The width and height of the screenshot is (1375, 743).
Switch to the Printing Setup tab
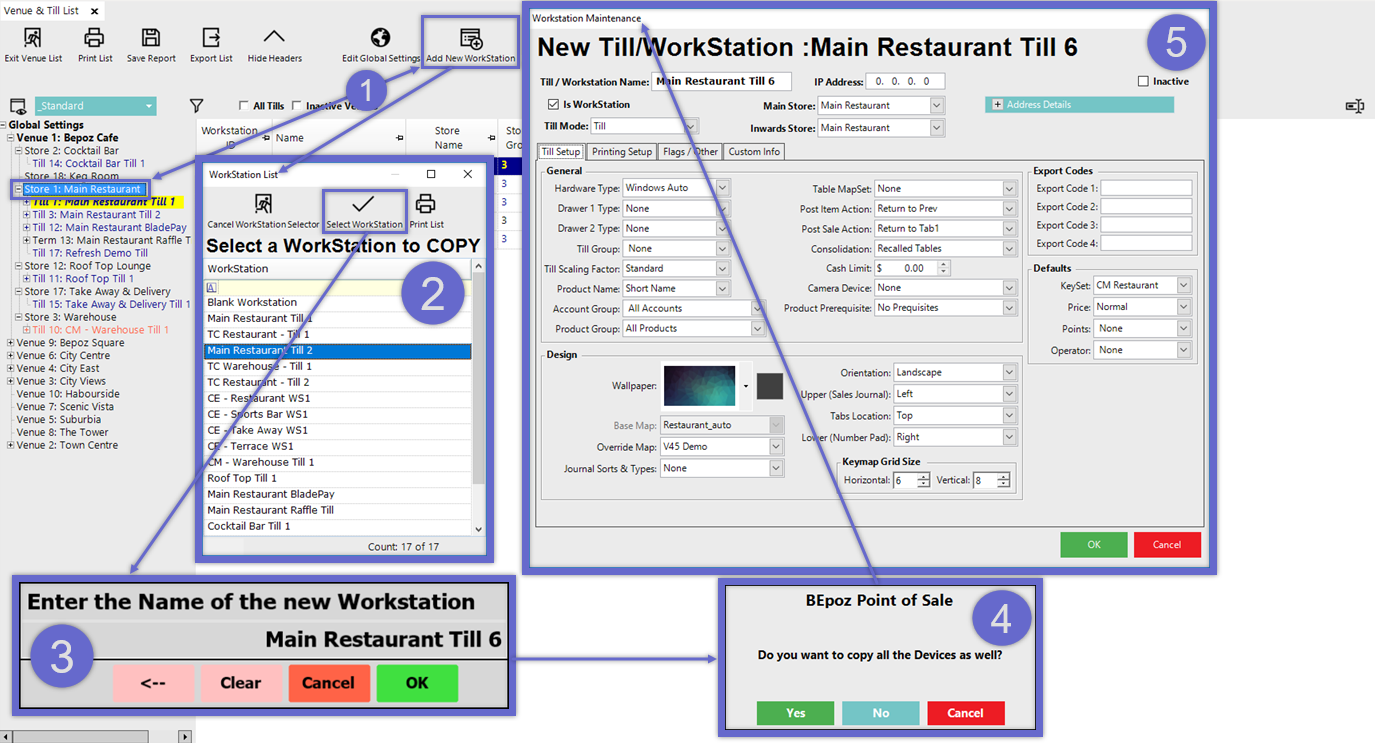point(621,152)
